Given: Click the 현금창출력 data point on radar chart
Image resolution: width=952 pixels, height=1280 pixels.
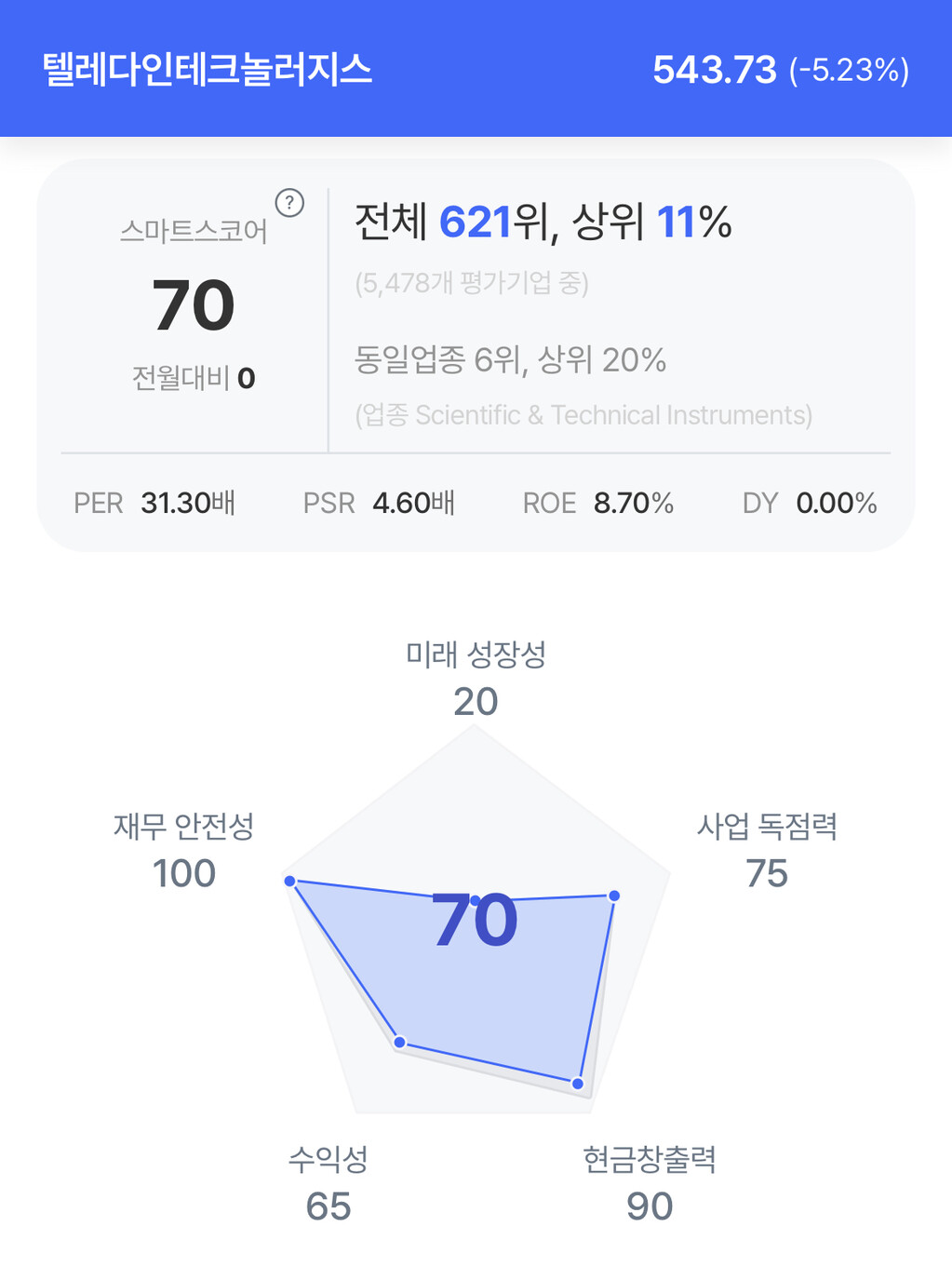Looking at the screenshot, I should pos(578,1084).
